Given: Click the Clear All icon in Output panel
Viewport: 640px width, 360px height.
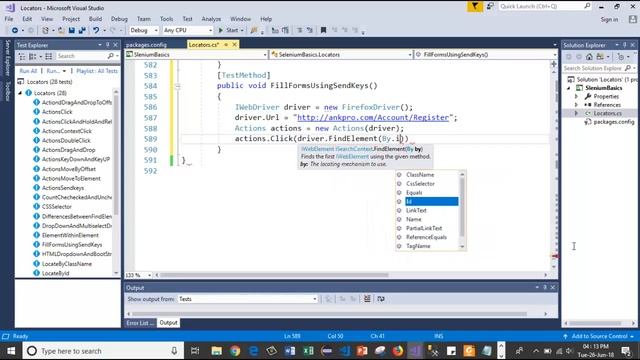Looking at the screenshot, I should 367,299.
